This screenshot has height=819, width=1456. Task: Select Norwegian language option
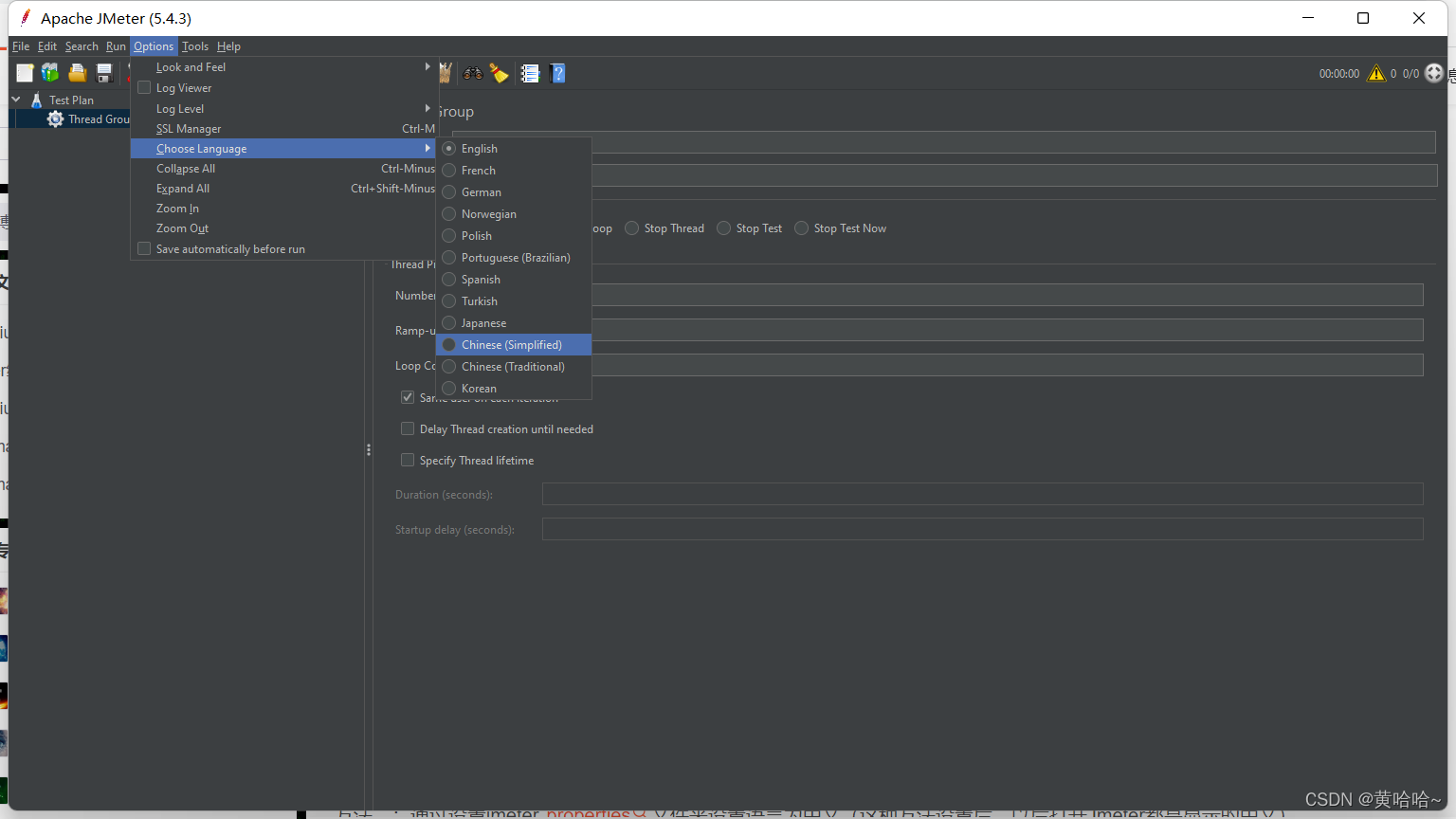click(x=514, y=213)
